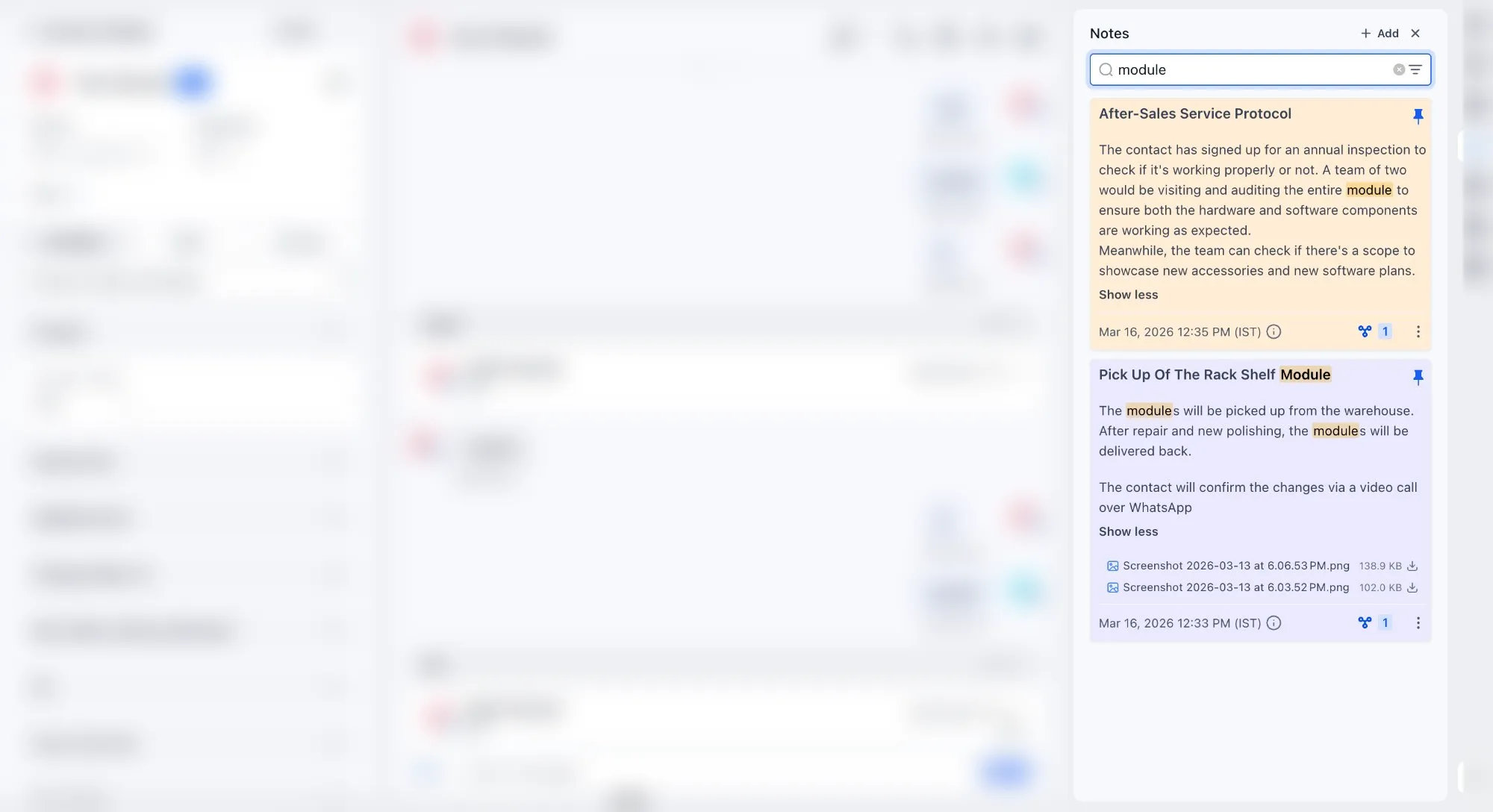The image size is (1493, 812).
Task: Open linked records icon on After-Sales note
Action: [1365, 331]
